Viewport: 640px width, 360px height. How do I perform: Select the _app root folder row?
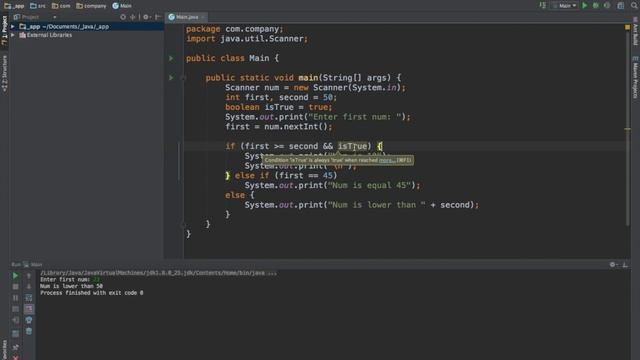coord(87,27)
